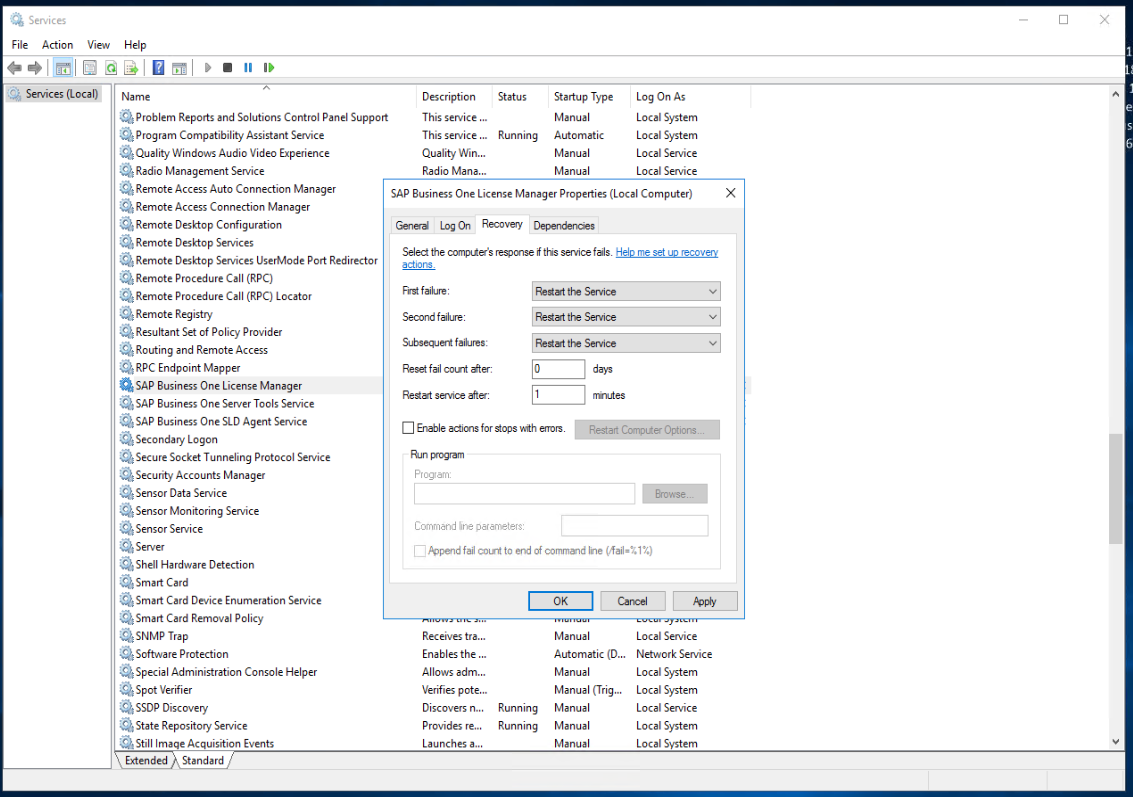This screenshot has width=1133, height=797.
Task: Click the services list vertical scrollbar thumb
Action: [1115, 488]
